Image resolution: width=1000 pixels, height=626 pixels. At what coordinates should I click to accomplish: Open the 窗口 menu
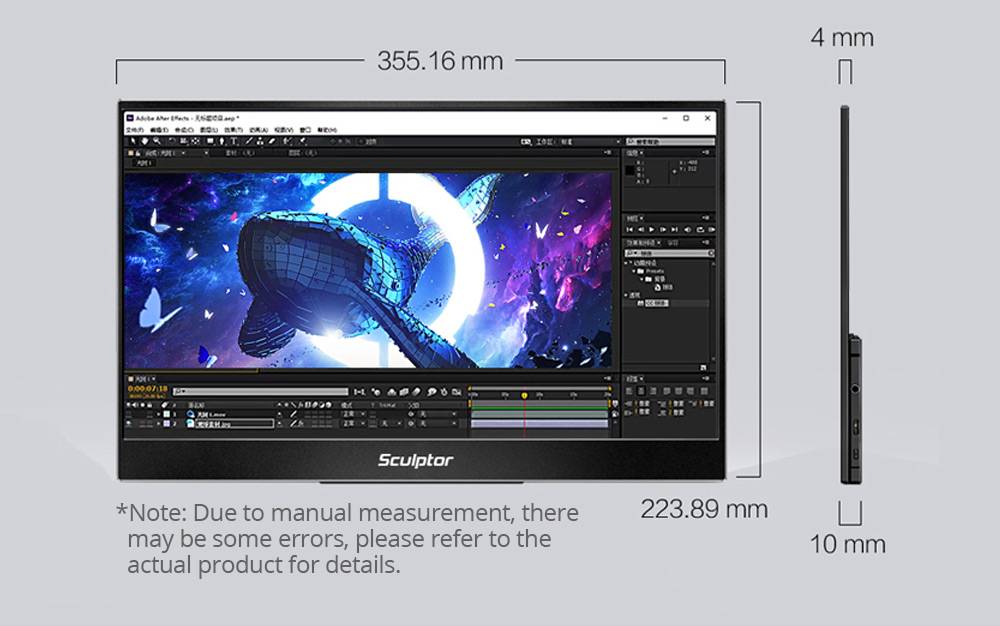point(305,130)
